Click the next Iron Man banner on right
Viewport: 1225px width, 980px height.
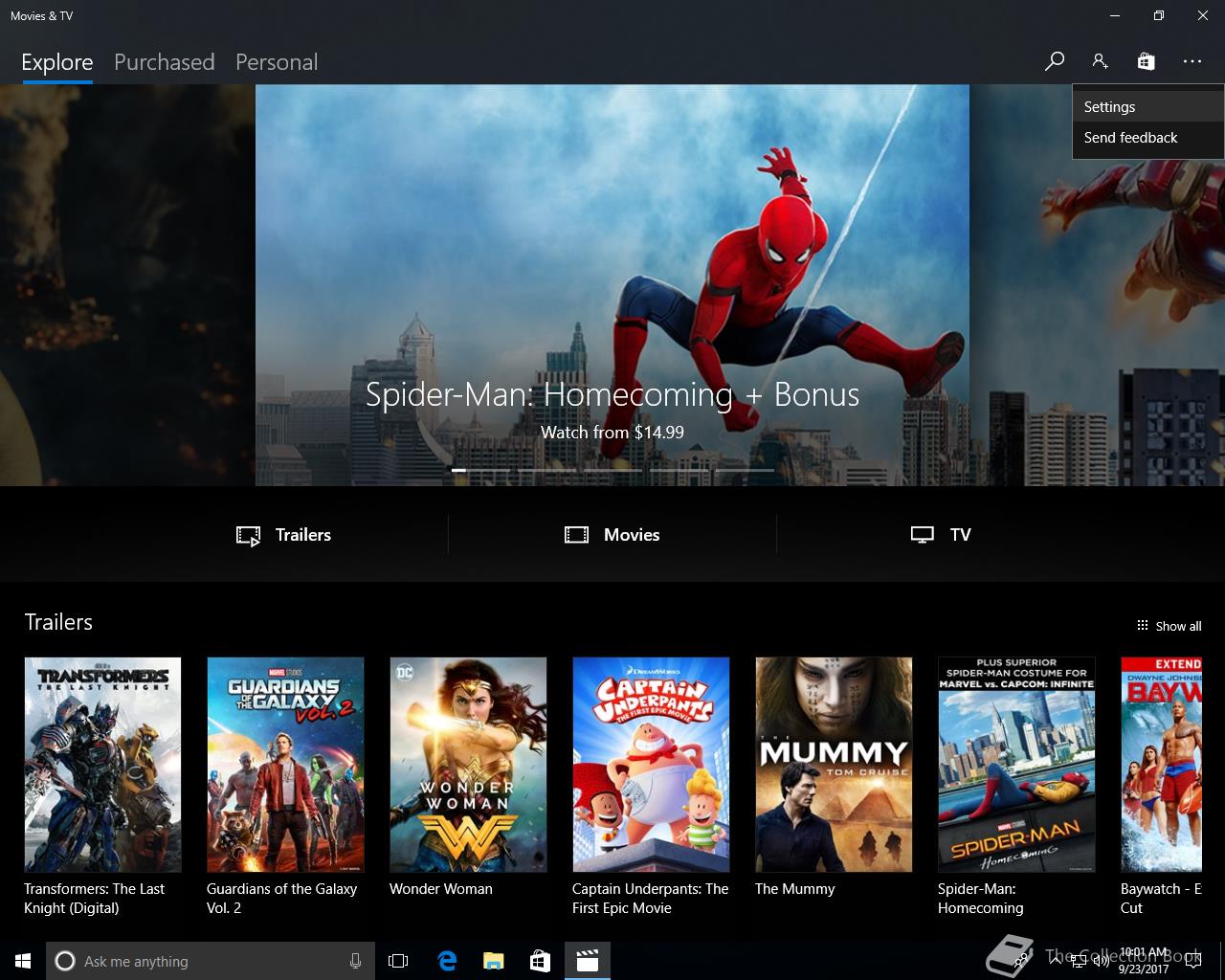(1098, 285)
